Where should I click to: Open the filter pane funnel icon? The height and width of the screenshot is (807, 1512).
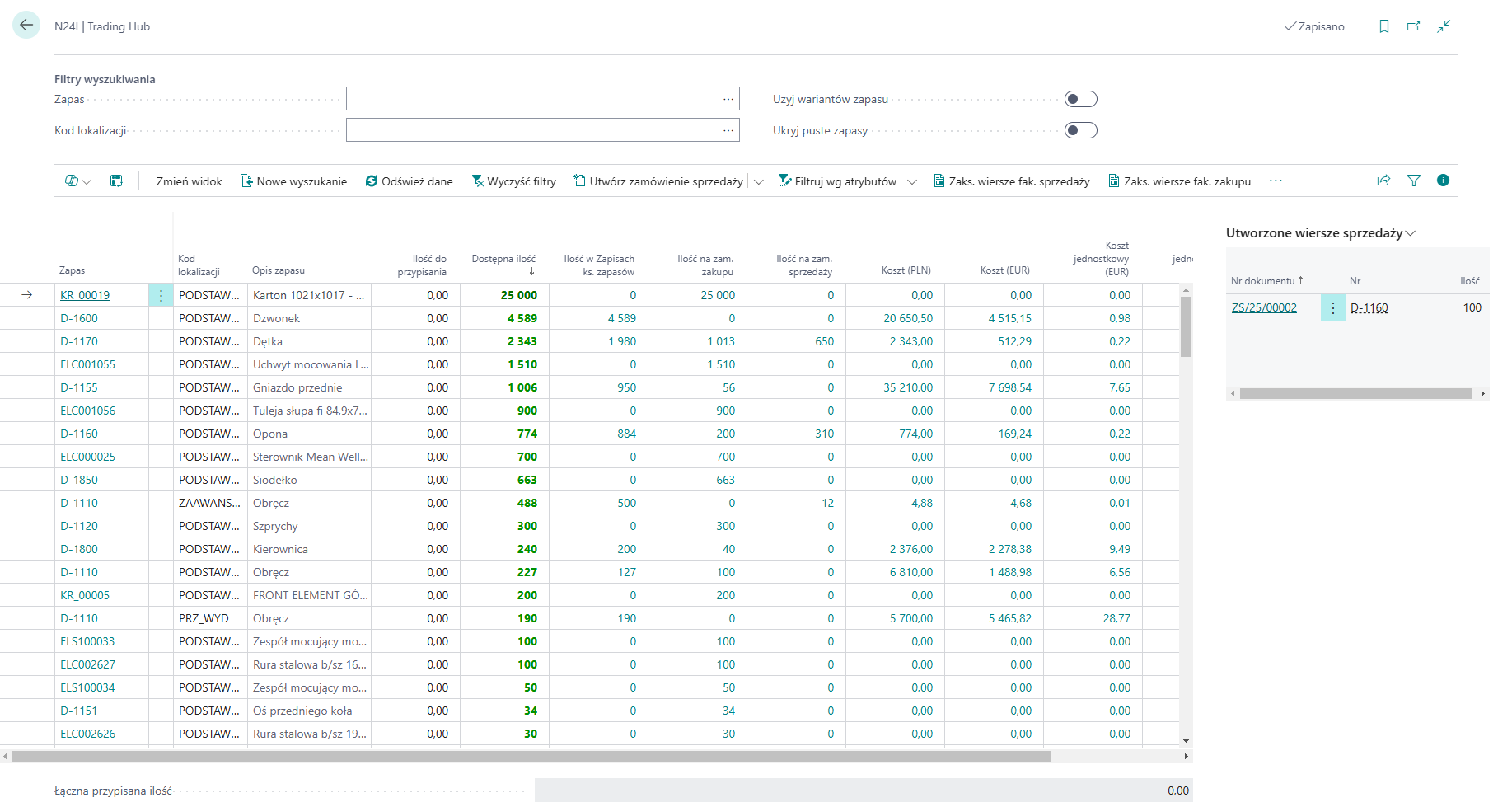pos(1414,181)
